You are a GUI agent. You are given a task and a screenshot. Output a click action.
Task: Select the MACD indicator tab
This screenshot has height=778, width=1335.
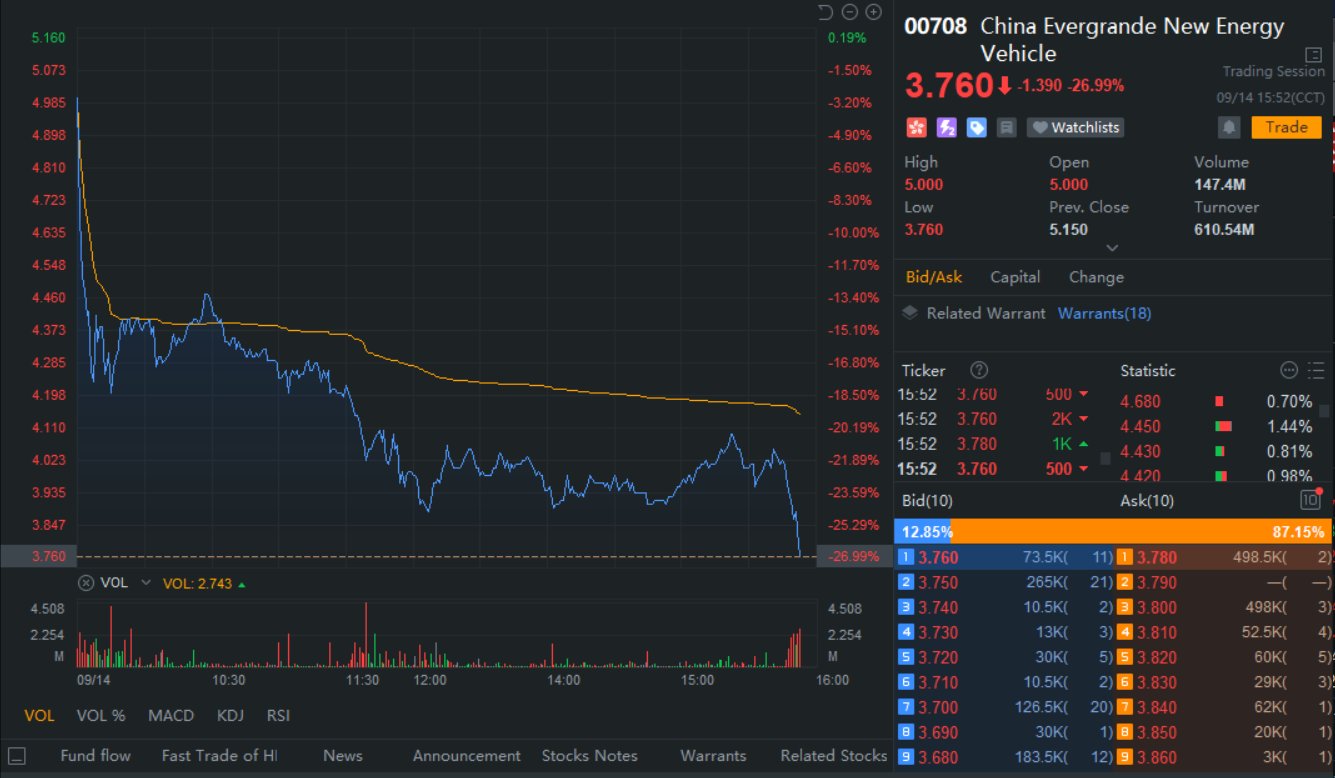pos(171,715)
